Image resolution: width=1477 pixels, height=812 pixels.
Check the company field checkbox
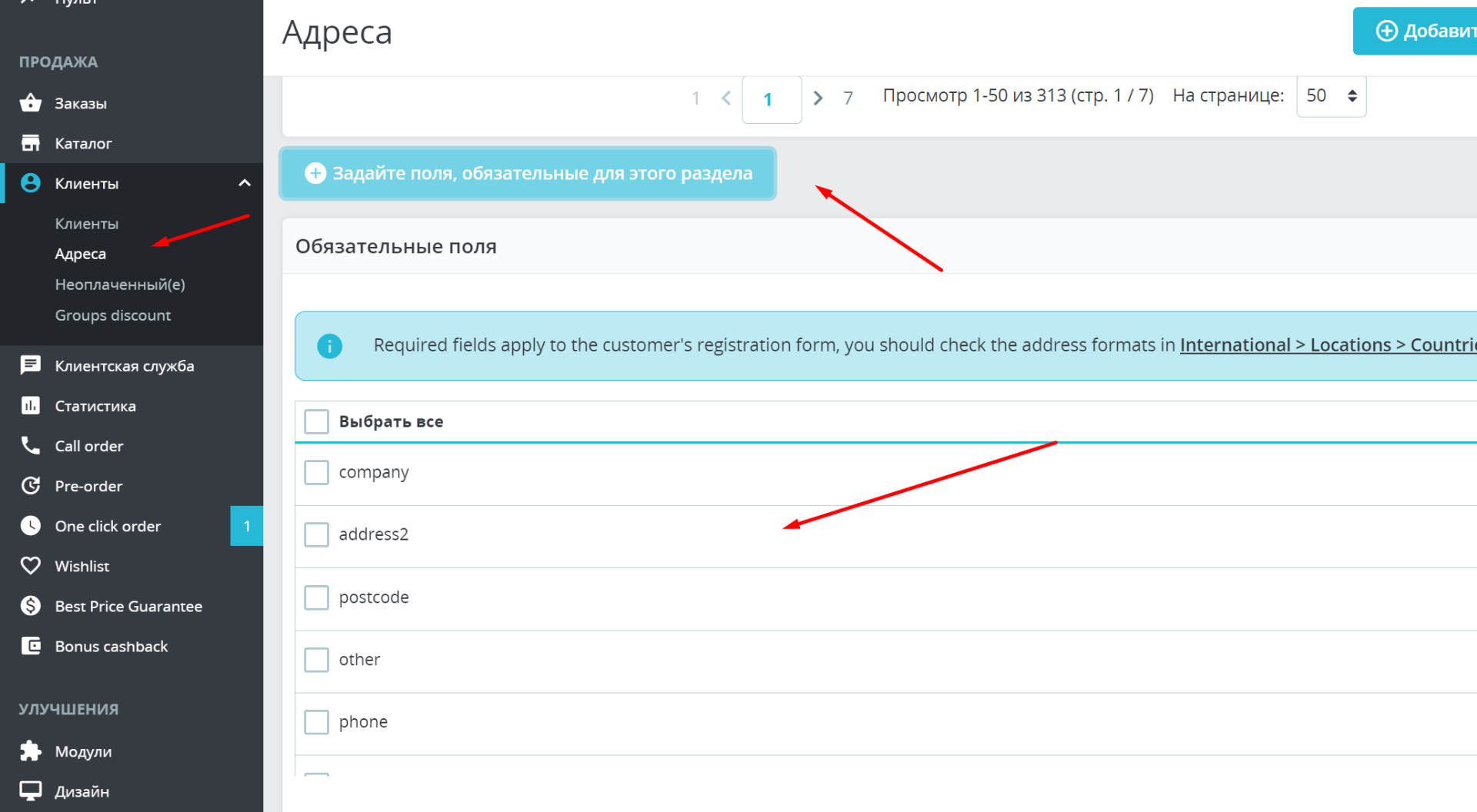pyautogui.click(x=316, y=472)
